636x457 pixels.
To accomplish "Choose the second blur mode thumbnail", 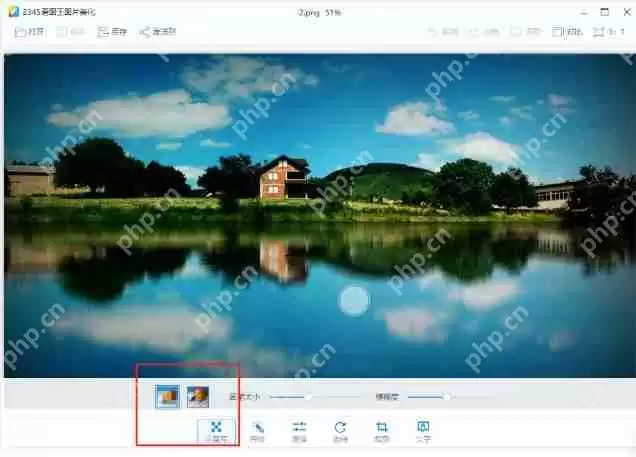I will [x=198, y=397].
